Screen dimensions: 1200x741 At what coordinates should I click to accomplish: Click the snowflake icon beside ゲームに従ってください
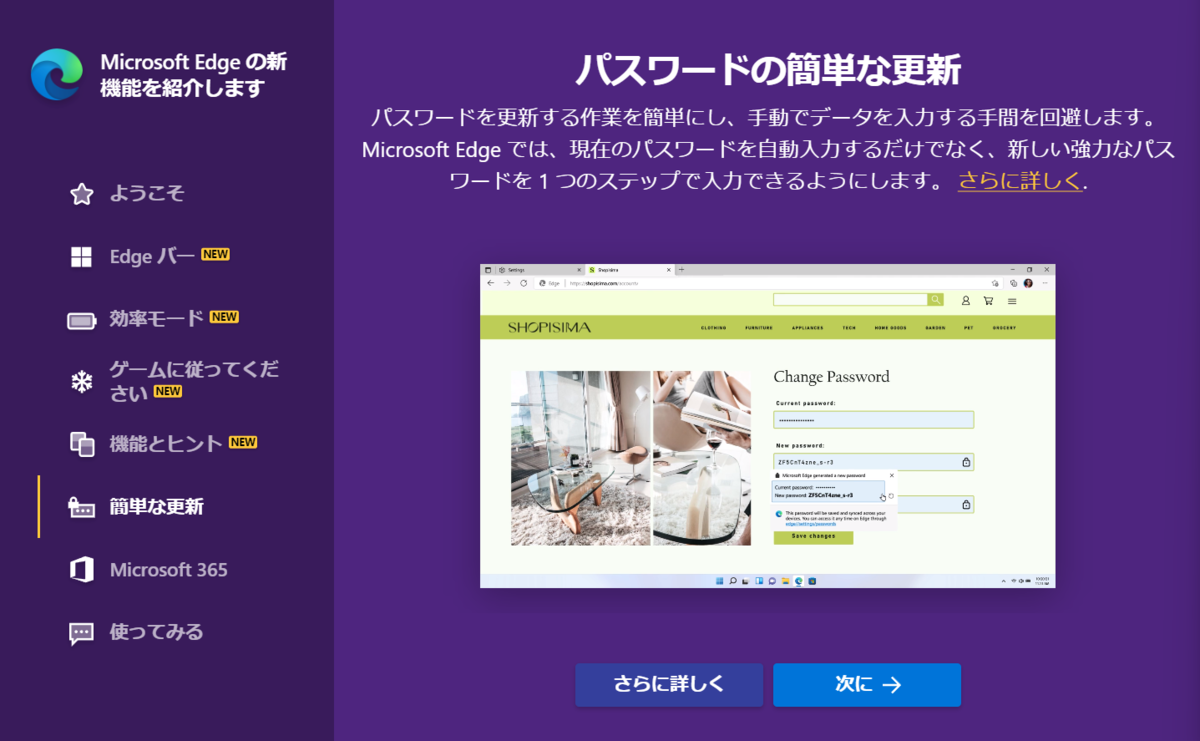point(82,381)
